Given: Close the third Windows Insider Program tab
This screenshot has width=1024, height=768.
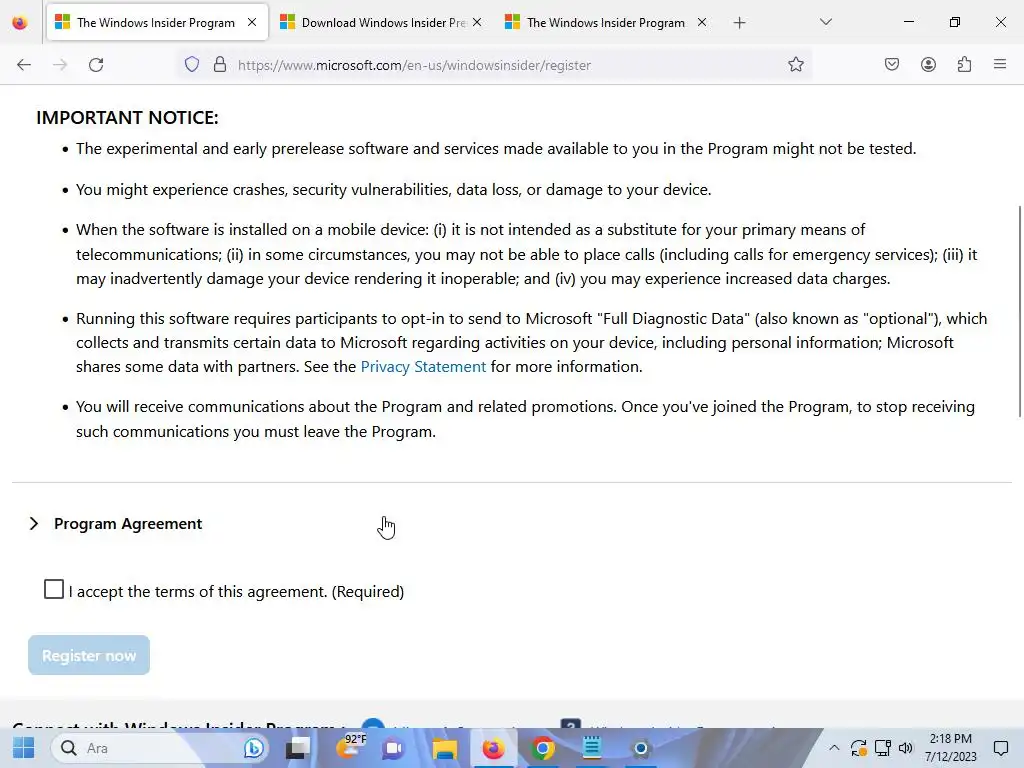Looking at the screenshot, I should [702, 22].
